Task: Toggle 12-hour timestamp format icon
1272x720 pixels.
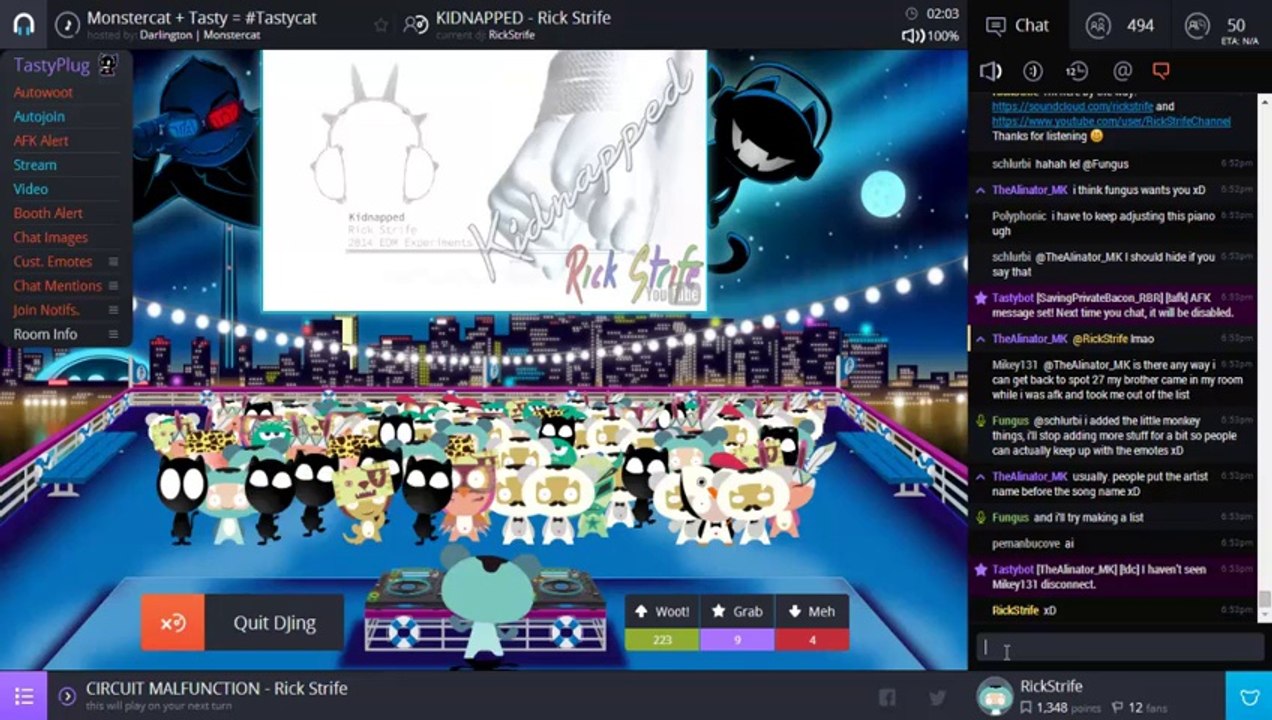Action: click(x=1077, y=71)
